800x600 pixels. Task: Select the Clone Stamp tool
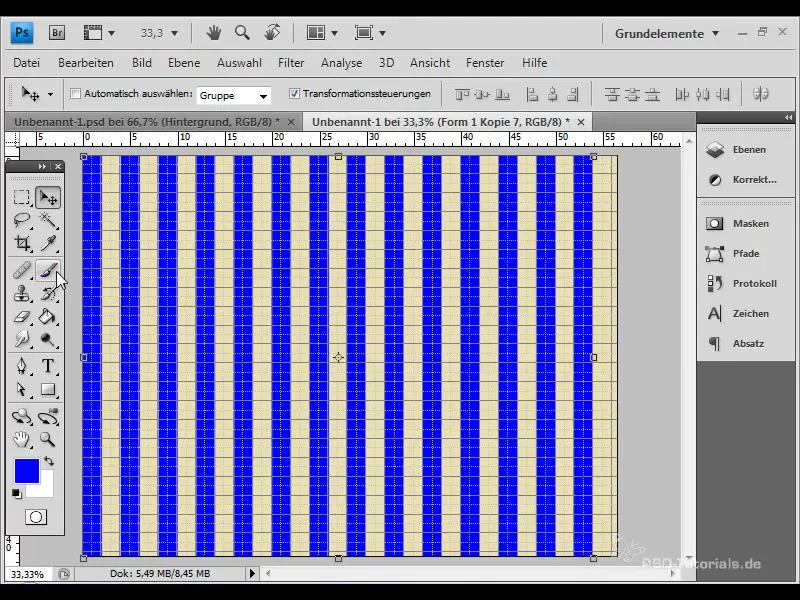(x=21, y=293)
